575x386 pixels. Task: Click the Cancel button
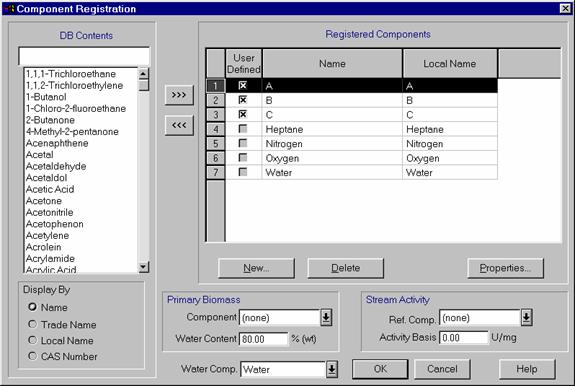click(x=442, y=369)
